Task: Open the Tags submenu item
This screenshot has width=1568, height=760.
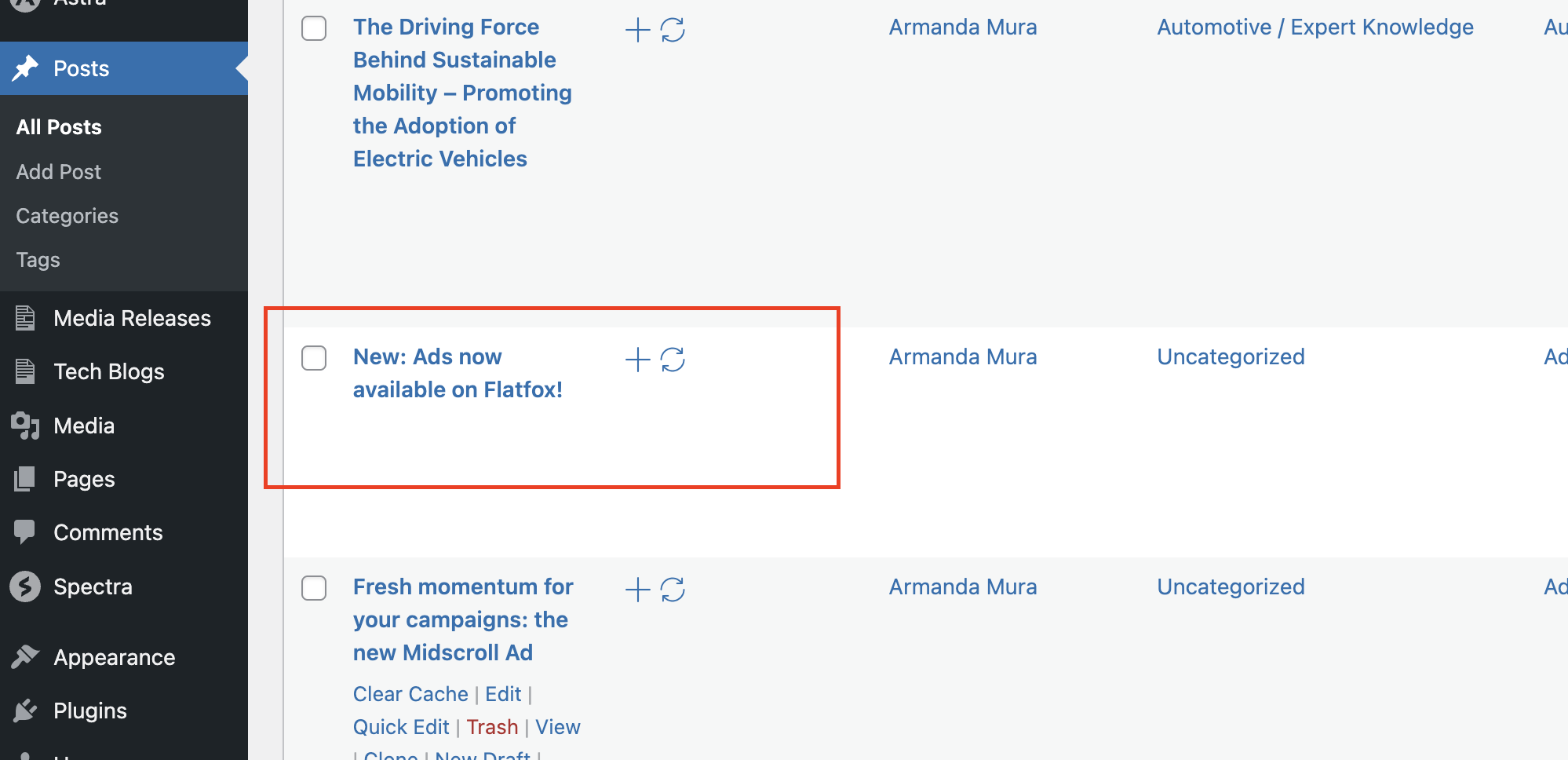Action: [38, 260]
